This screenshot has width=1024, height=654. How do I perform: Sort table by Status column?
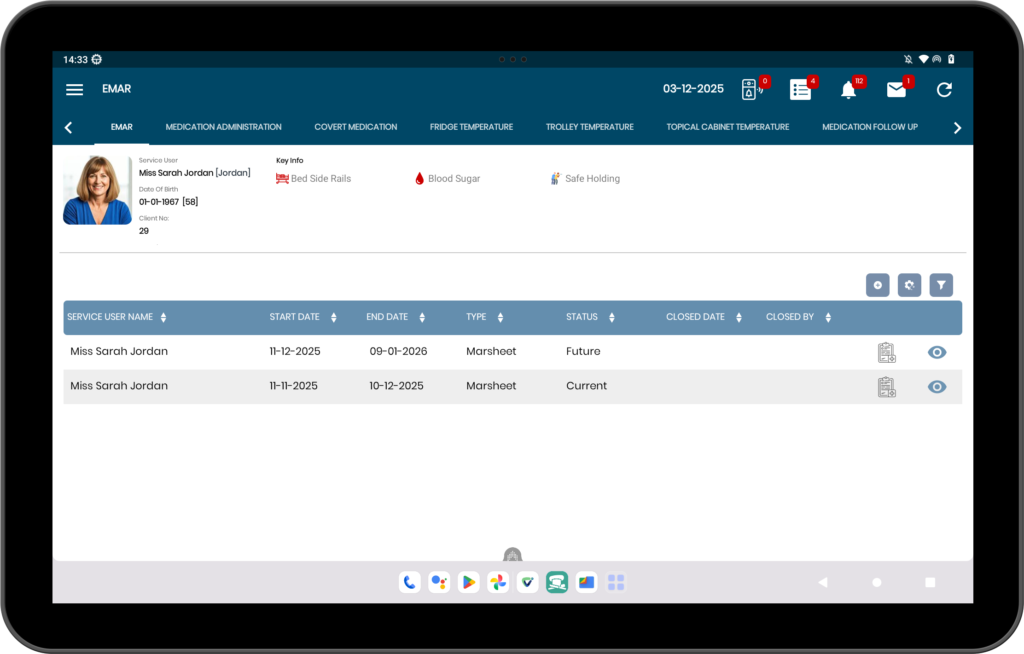[590, 317]
